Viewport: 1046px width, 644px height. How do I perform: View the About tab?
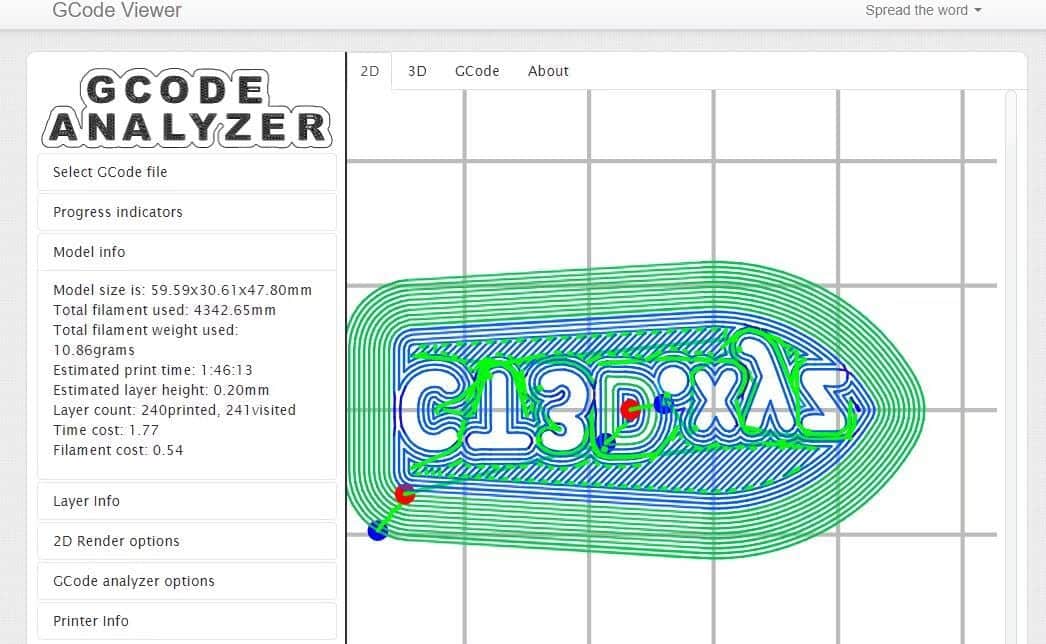[548, 70]
